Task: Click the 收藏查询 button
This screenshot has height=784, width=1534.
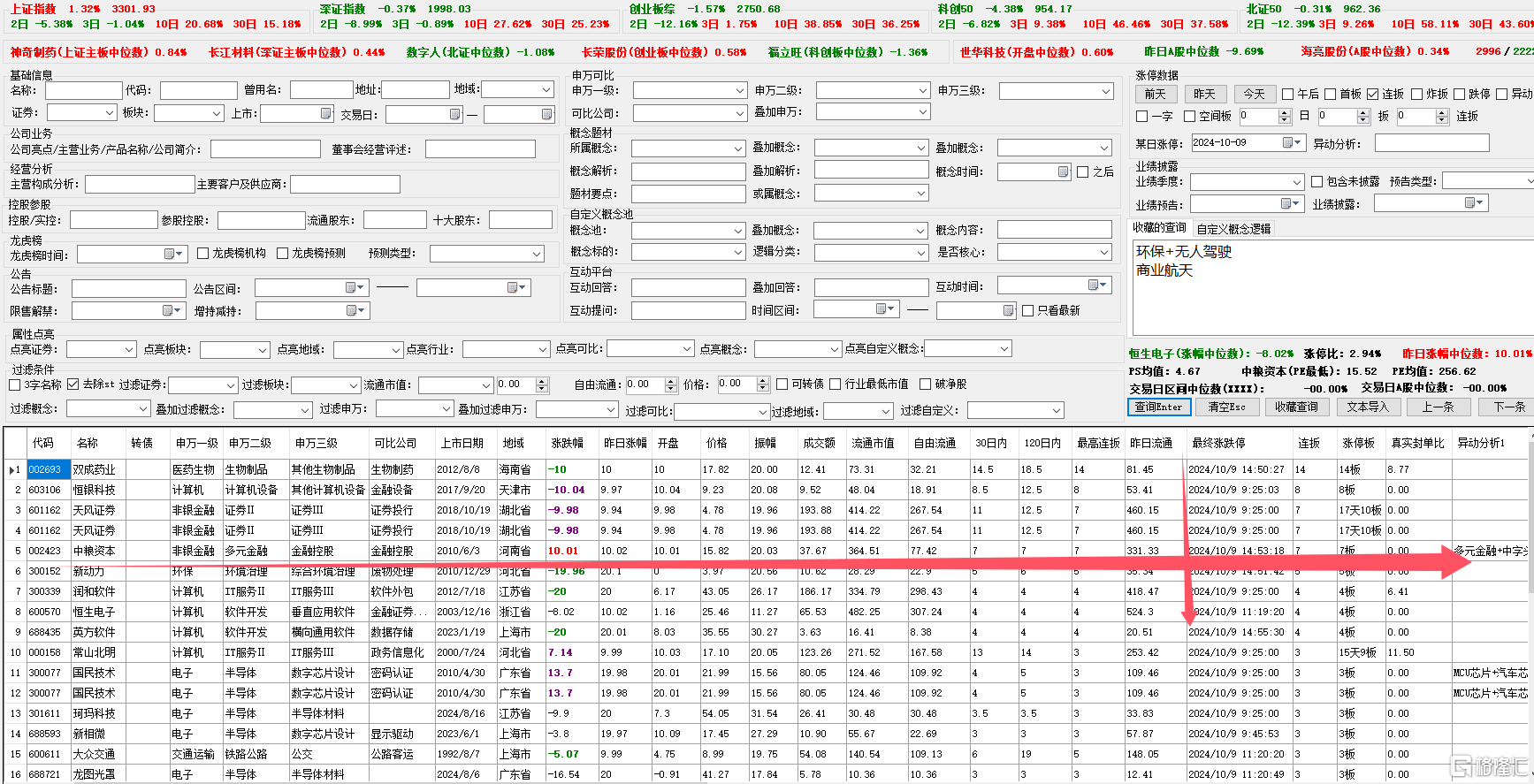Action: (x=1296, y=407)
